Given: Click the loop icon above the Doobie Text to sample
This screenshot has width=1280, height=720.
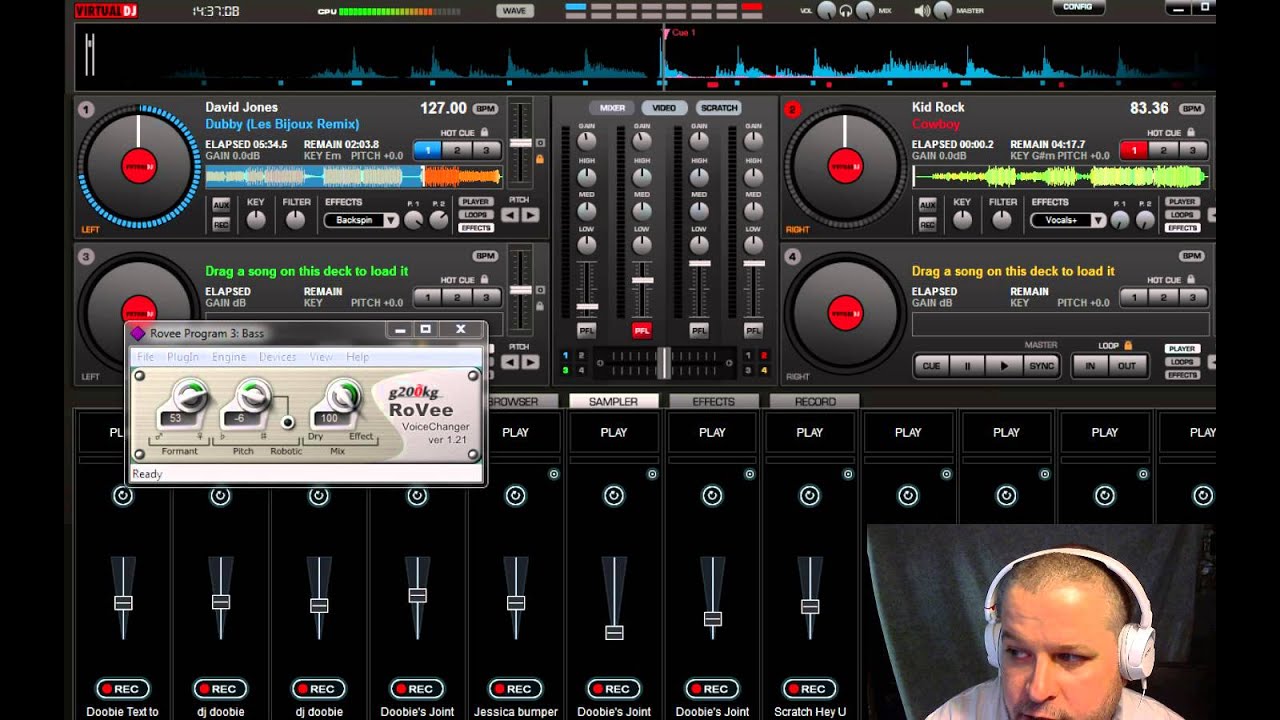Looking at the screenshot, I should [x=122, y=496].
